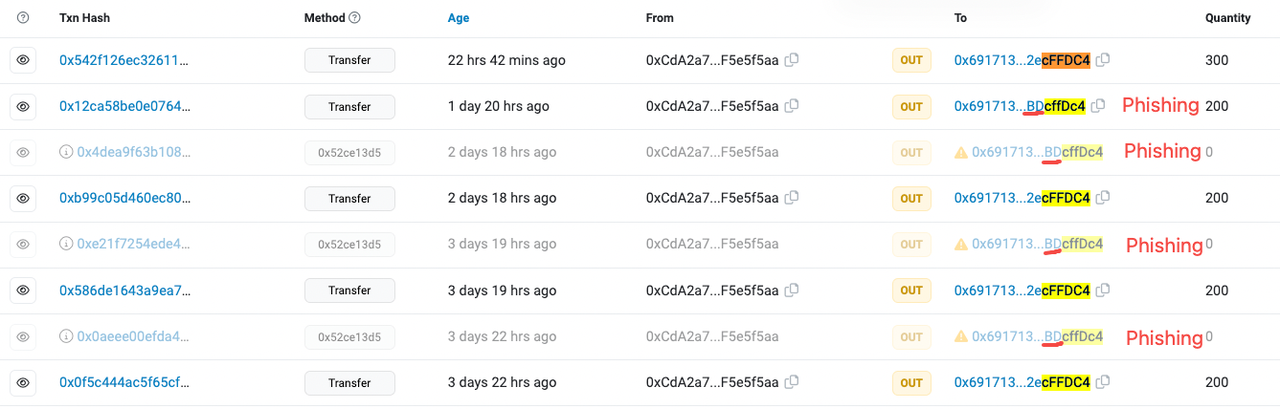The width and height of the screenshot is (1280, 409).
Task: Open To address 0x691713...2ecFFDC4 in first row
Action: click(1021, 60)
